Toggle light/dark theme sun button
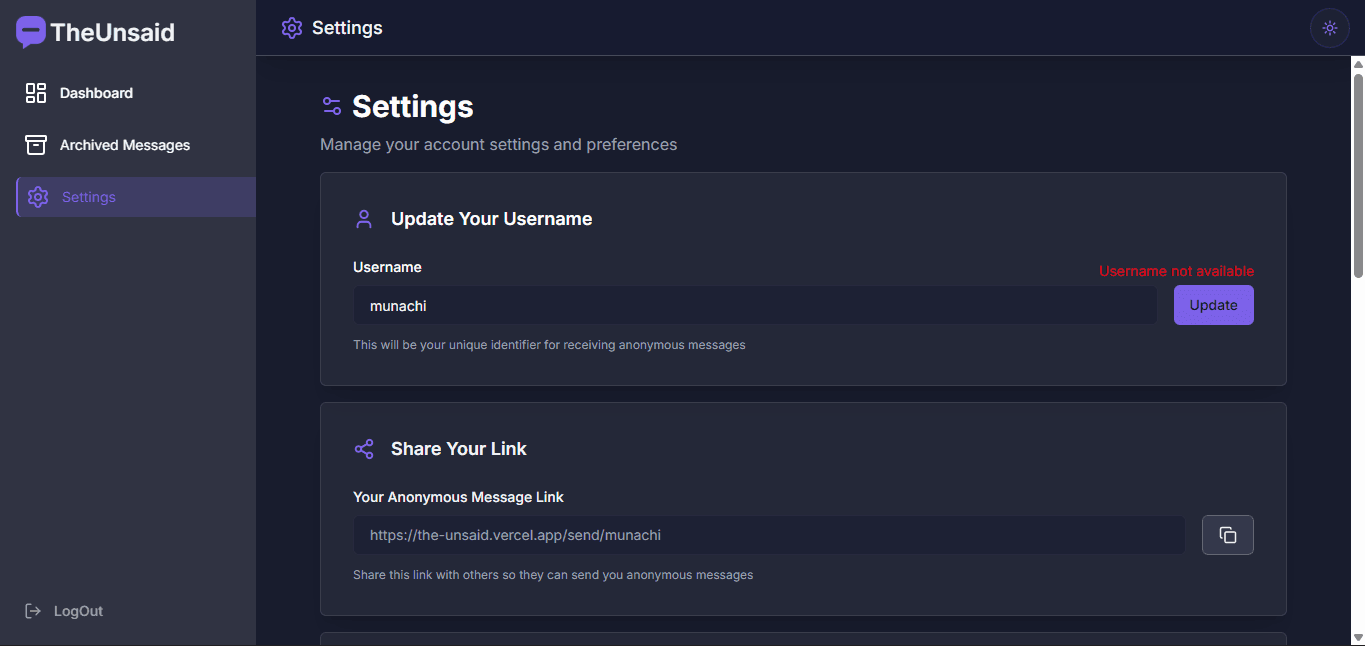 click(1330, 28)
